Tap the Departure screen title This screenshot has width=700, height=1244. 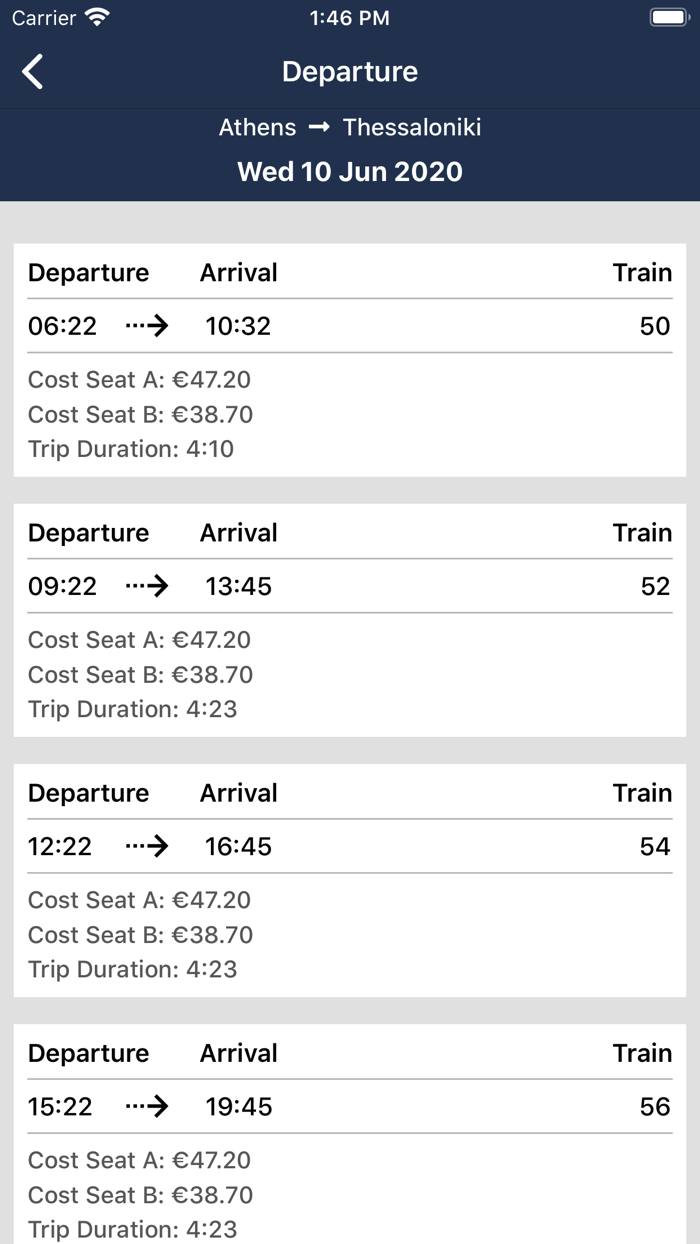pos(350,72)
